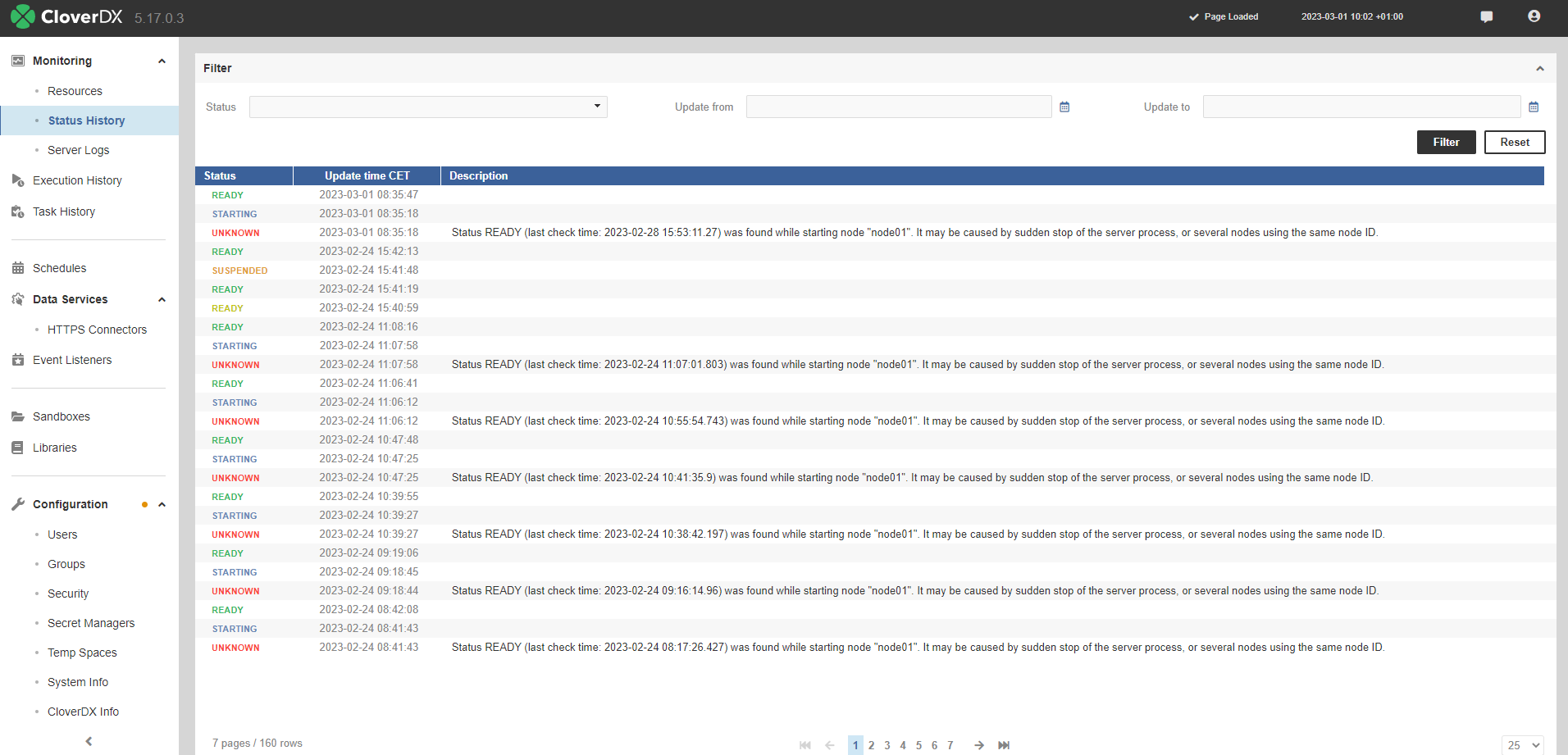Click the Event Listeners icon

pyautogui.click(x=18, y=360)
